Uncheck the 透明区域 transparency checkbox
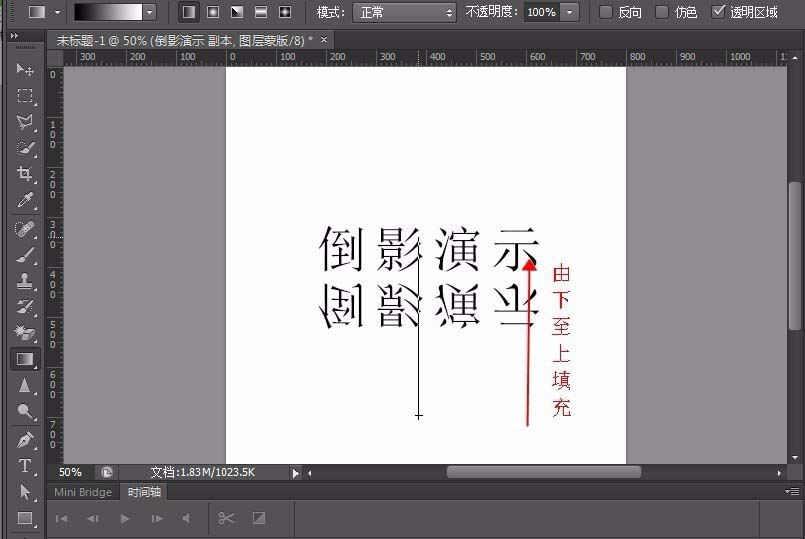The height and width of the screenshot is (539, 805). (718, 11)
